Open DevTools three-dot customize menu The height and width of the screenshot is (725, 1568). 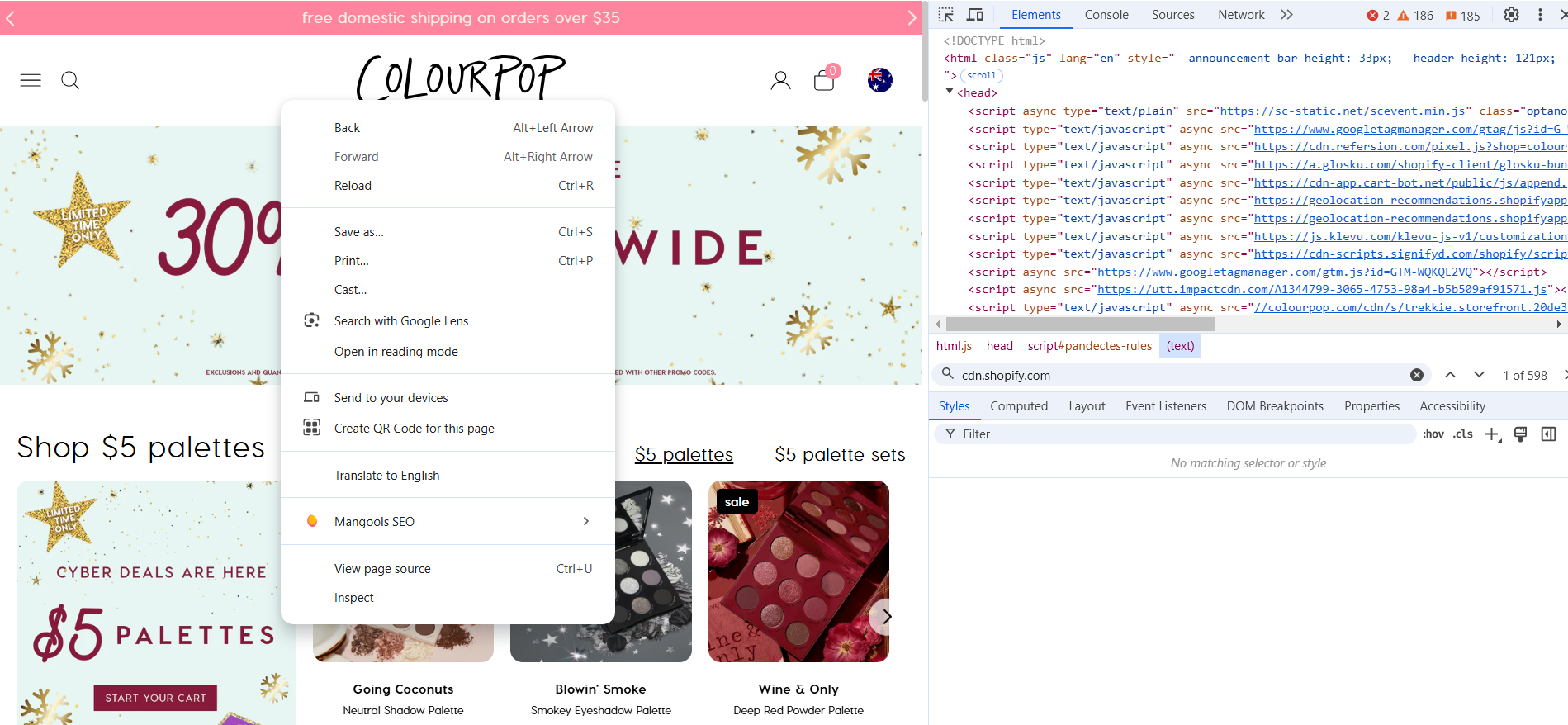1540,15
